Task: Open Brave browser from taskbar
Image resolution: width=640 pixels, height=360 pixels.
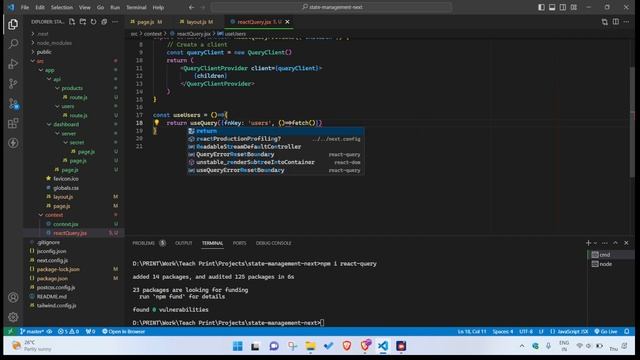Action: click(347, 346)
